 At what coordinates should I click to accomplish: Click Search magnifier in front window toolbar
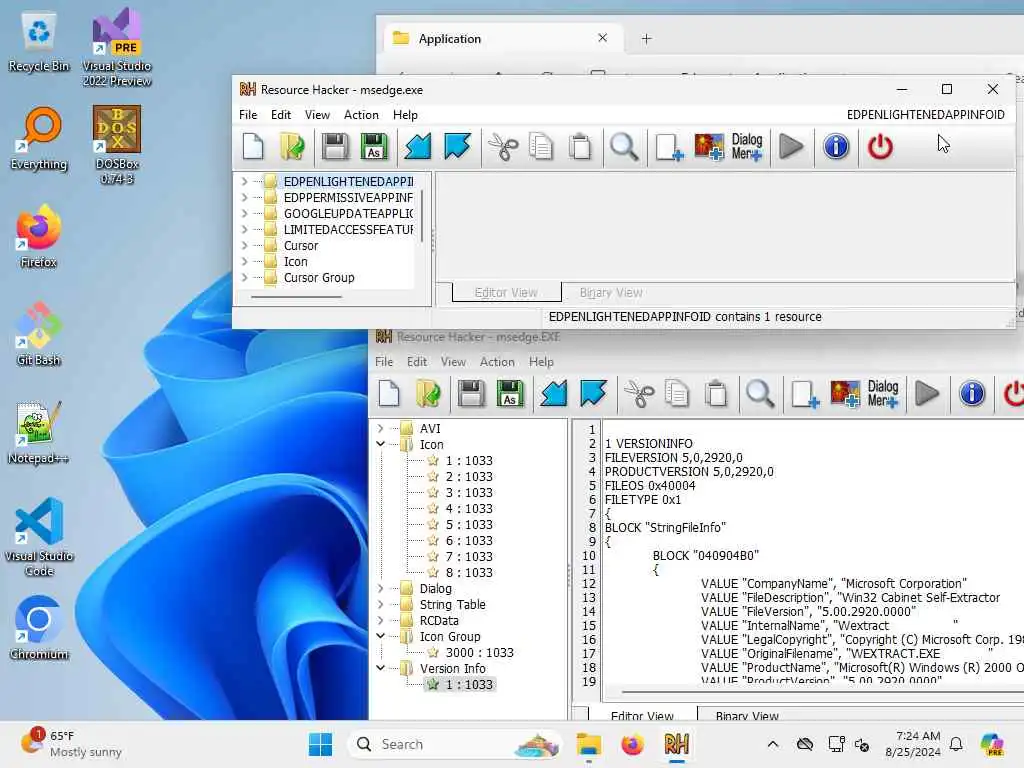(624, 146)
